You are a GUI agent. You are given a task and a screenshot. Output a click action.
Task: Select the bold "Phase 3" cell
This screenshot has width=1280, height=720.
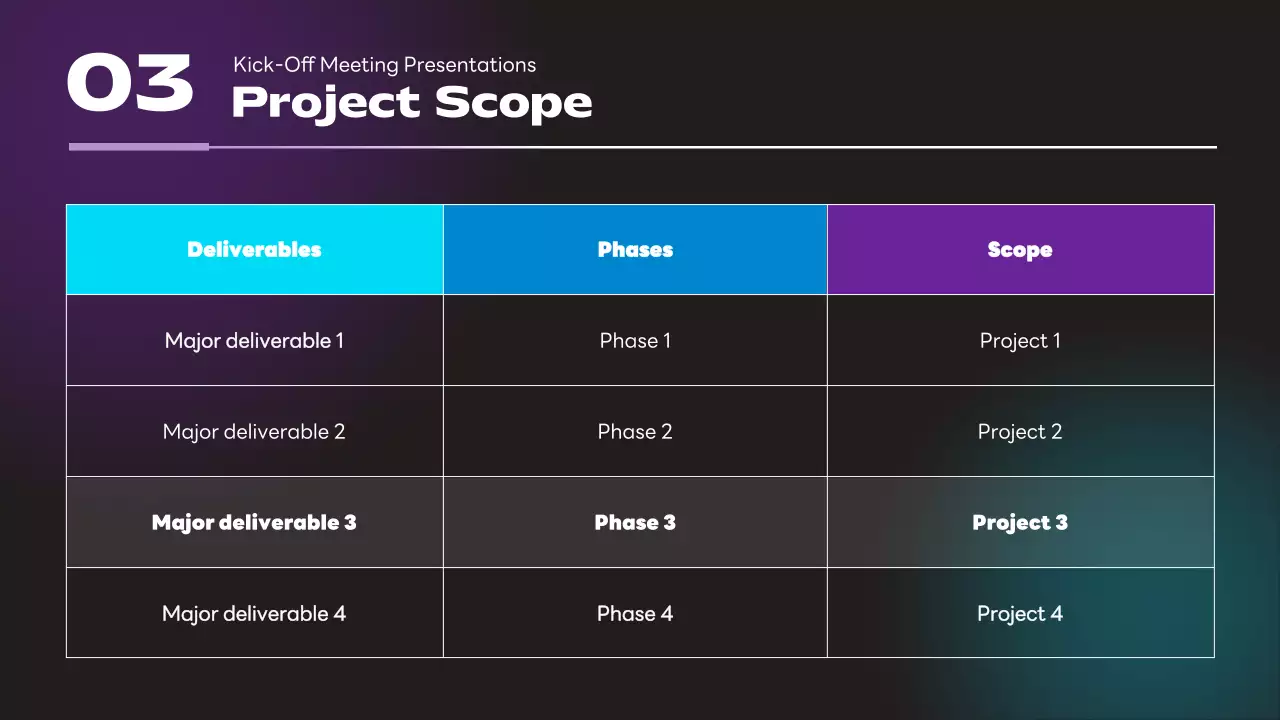(x=635, y=522)
